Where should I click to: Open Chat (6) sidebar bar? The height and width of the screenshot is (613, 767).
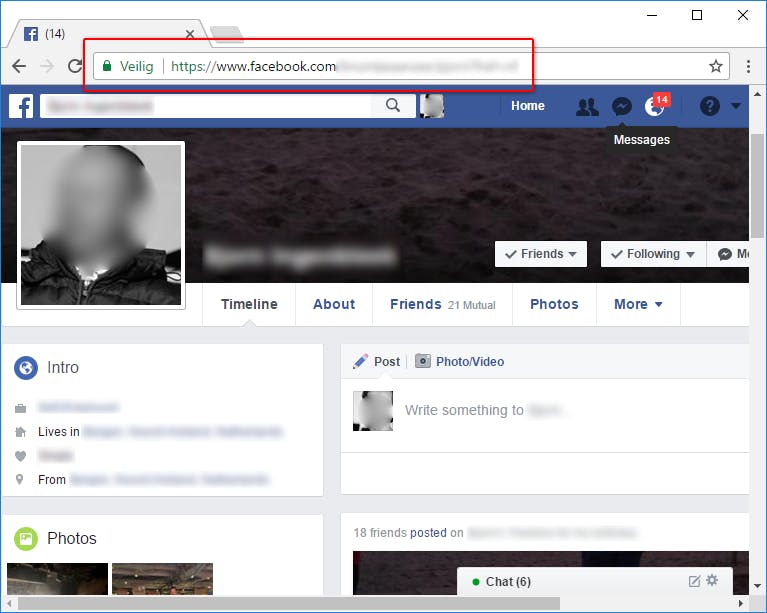594,582
